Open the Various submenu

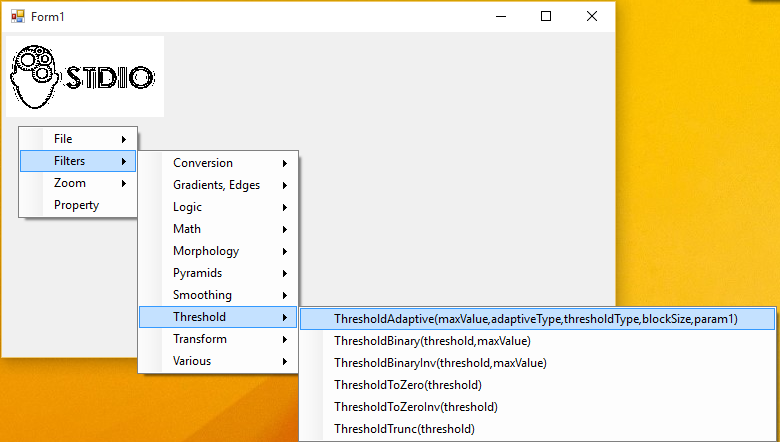(x=218, y=361)
